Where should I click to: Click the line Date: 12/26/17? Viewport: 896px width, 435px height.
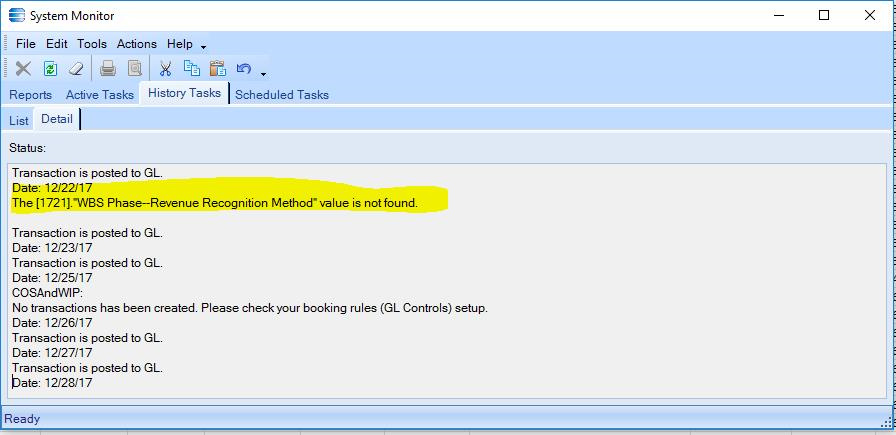(x=52, y=323)
